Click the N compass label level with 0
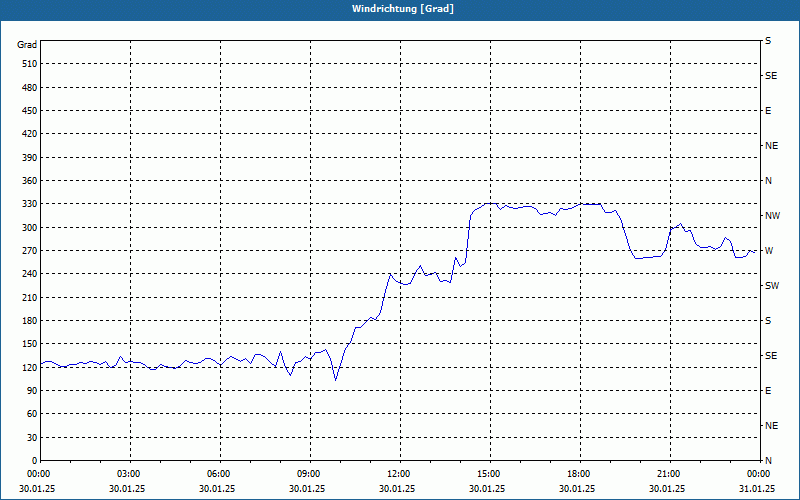This screenshot has width=800, height=500. pyautogui.click(x=768, y=461)
